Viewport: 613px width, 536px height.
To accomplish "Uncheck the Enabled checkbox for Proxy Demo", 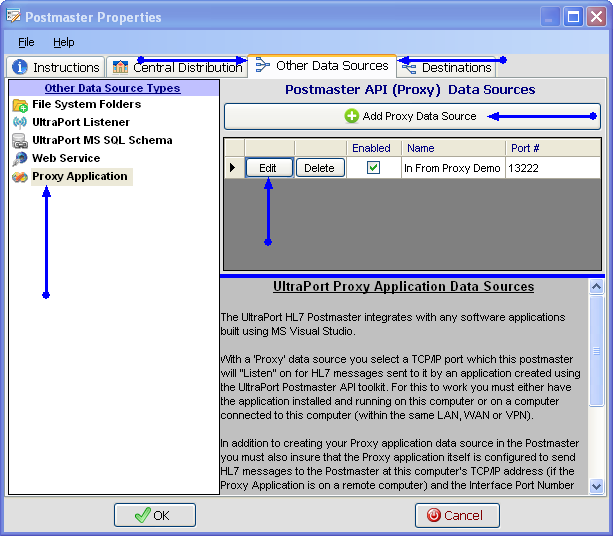I will pos(373,168).
